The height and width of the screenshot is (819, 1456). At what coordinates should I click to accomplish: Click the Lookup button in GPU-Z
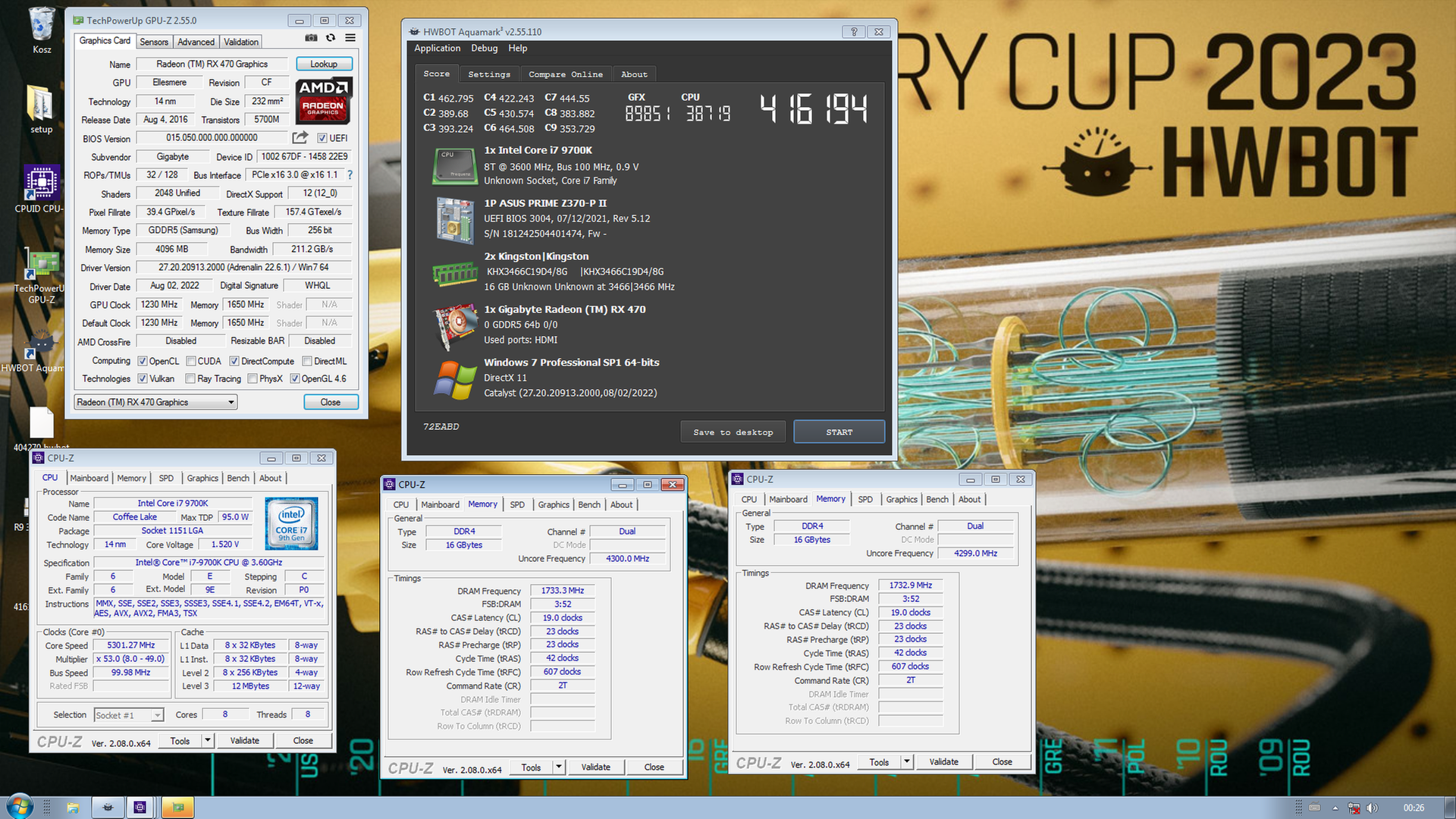[324, 64]
